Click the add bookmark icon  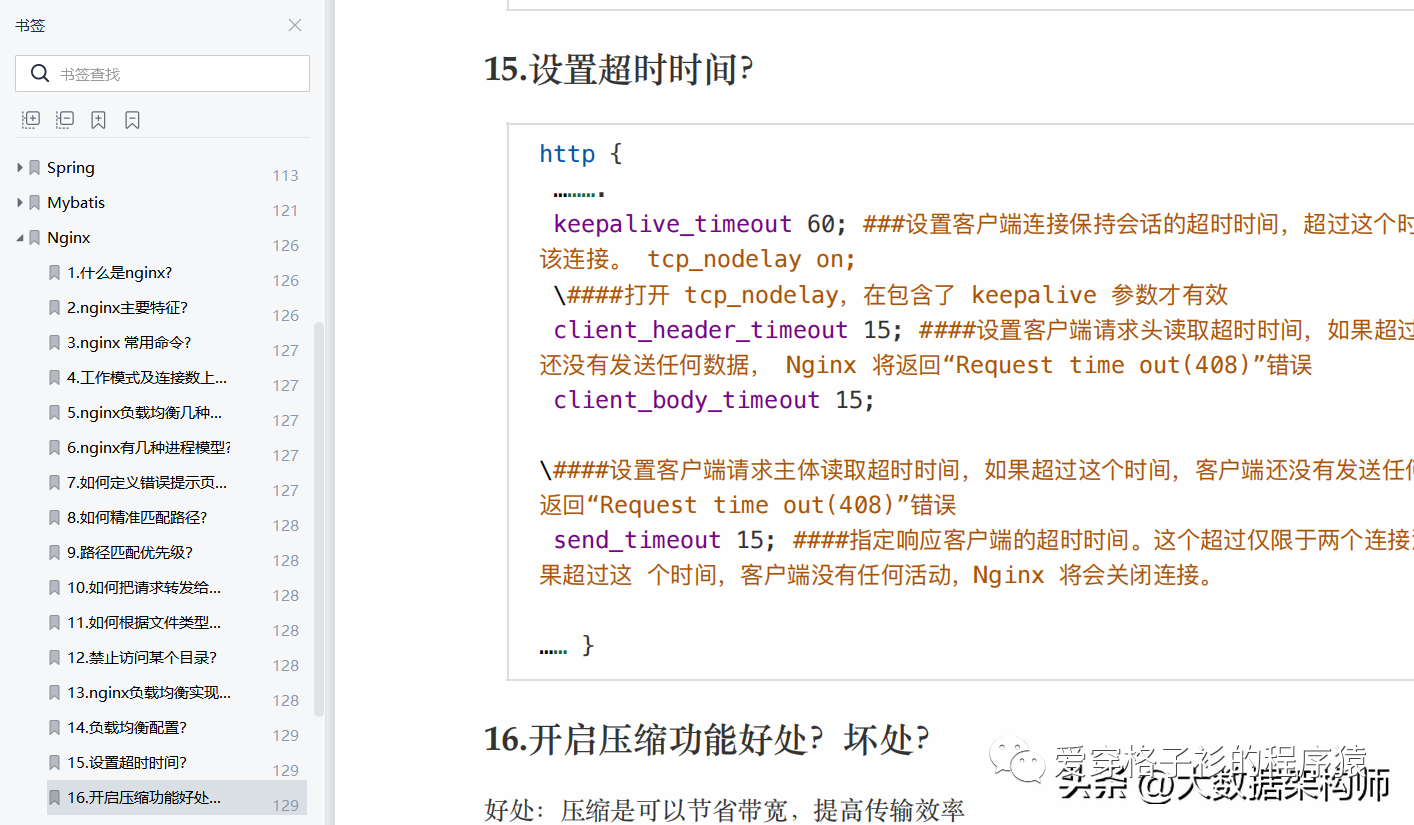[x=98, y=119]
